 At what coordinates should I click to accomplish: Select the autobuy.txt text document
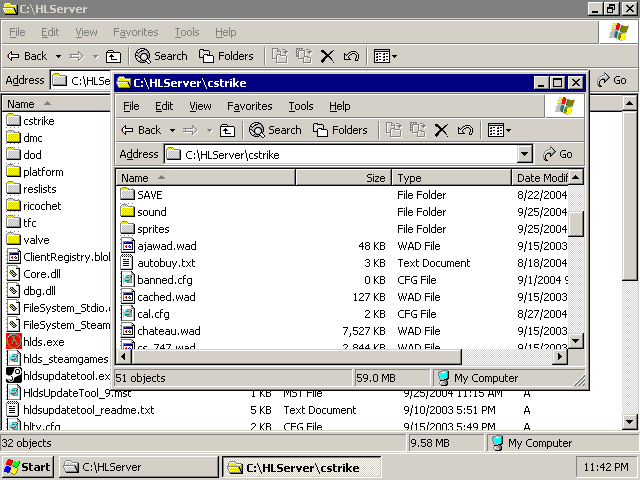165,262
